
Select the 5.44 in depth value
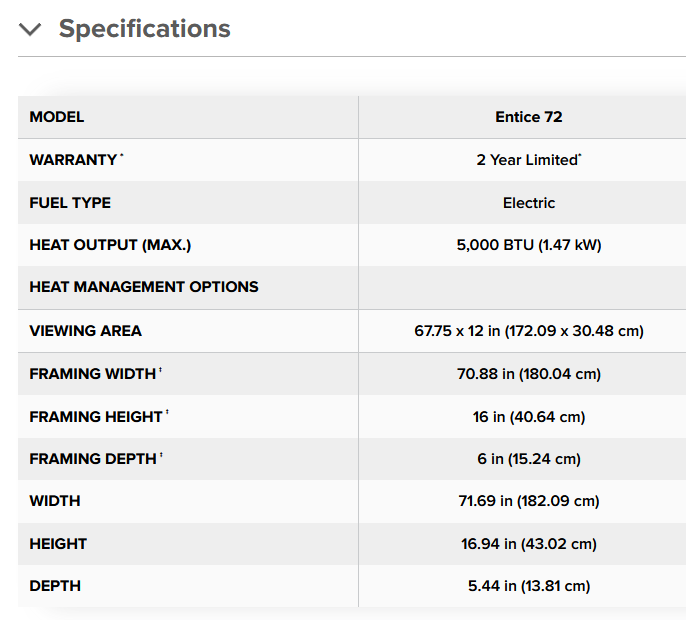[x=528, y=586]
